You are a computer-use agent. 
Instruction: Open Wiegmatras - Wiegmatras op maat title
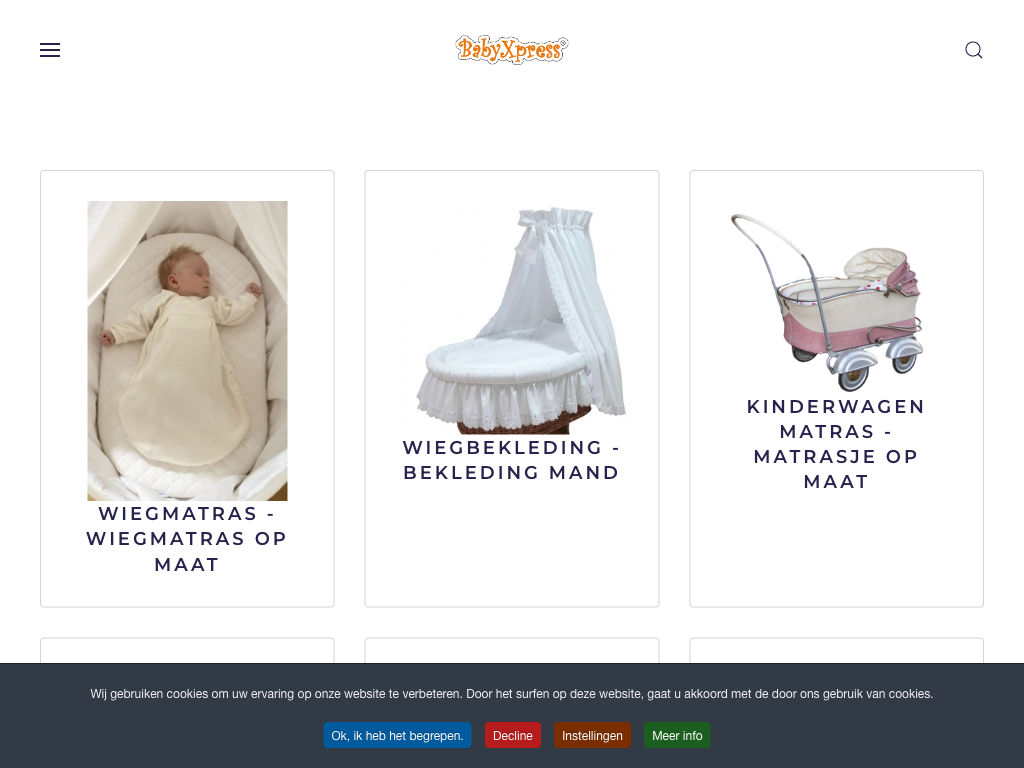coord(187,539)
